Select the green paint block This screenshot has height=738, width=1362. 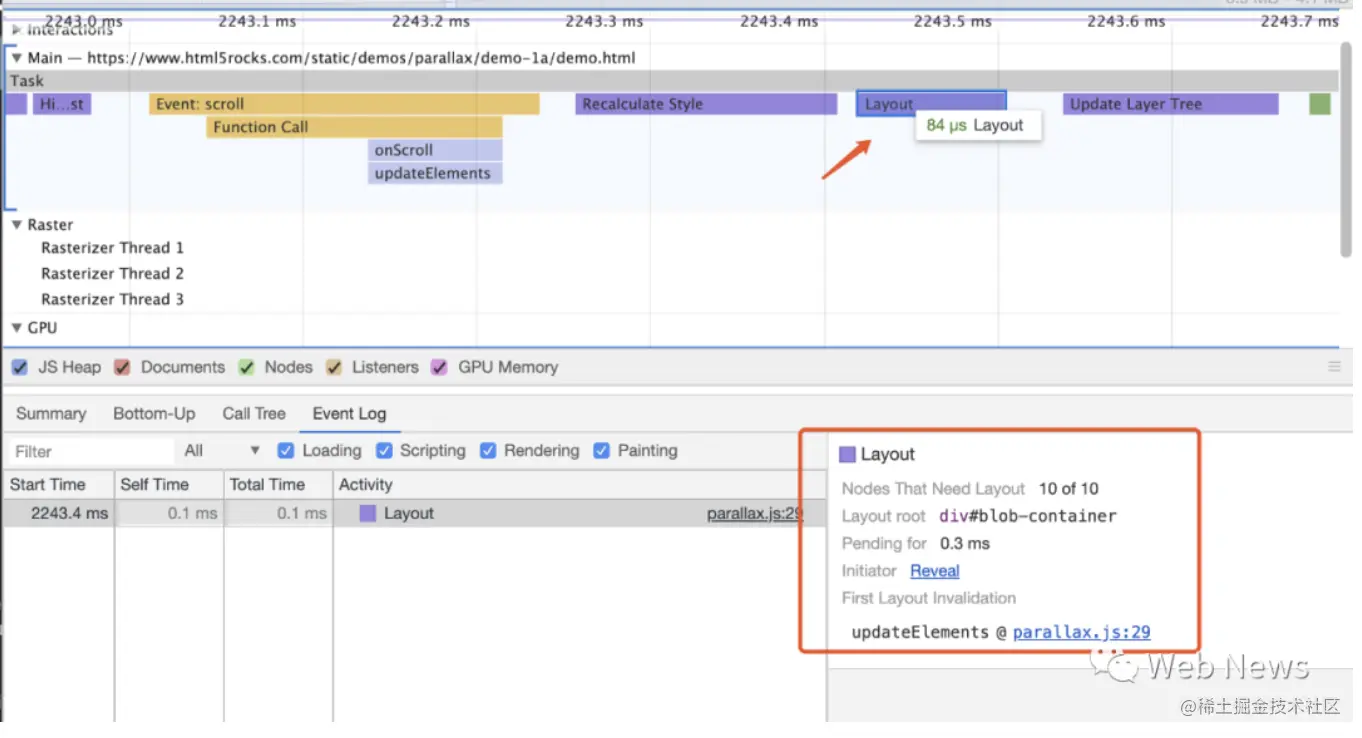1320,104
